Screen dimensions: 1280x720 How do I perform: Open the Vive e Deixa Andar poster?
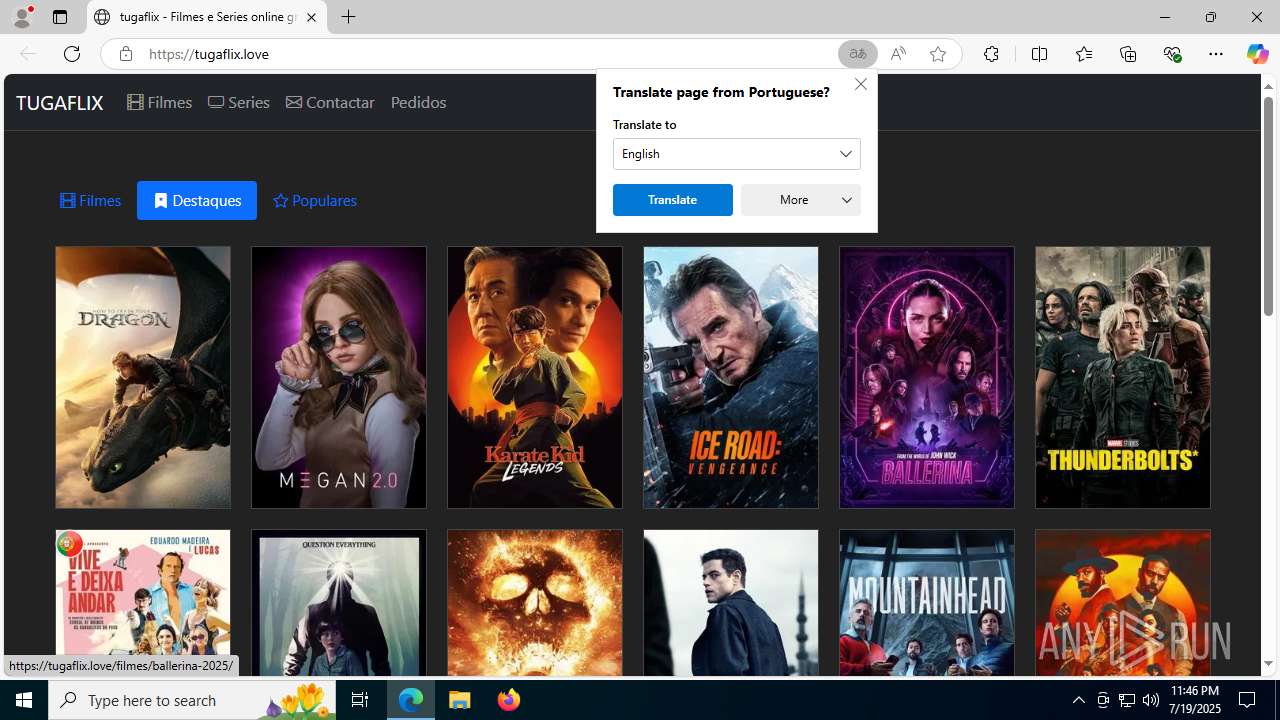point(143,603)
